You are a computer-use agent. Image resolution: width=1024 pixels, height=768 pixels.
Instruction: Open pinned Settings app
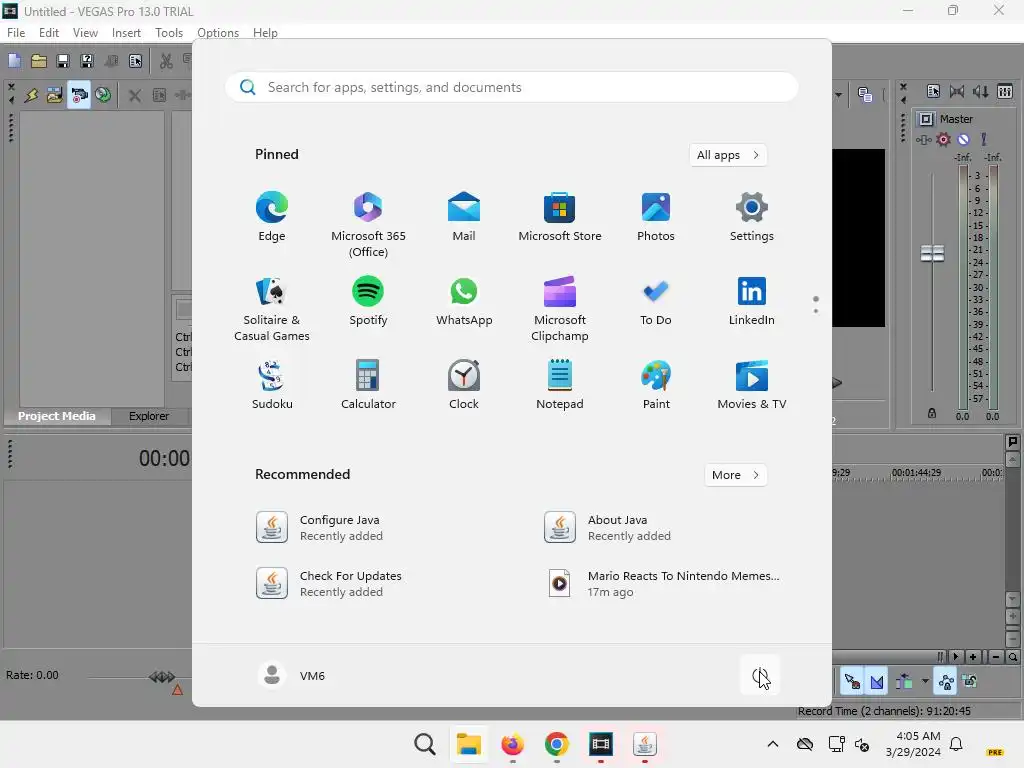[x=752, y=217]
